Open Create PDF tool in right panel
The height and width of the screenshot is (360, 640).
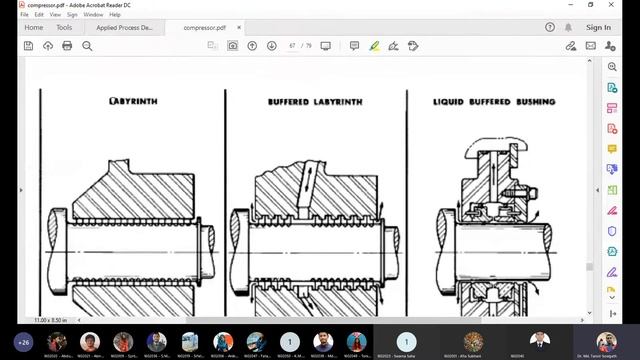[x=612, y=129]
